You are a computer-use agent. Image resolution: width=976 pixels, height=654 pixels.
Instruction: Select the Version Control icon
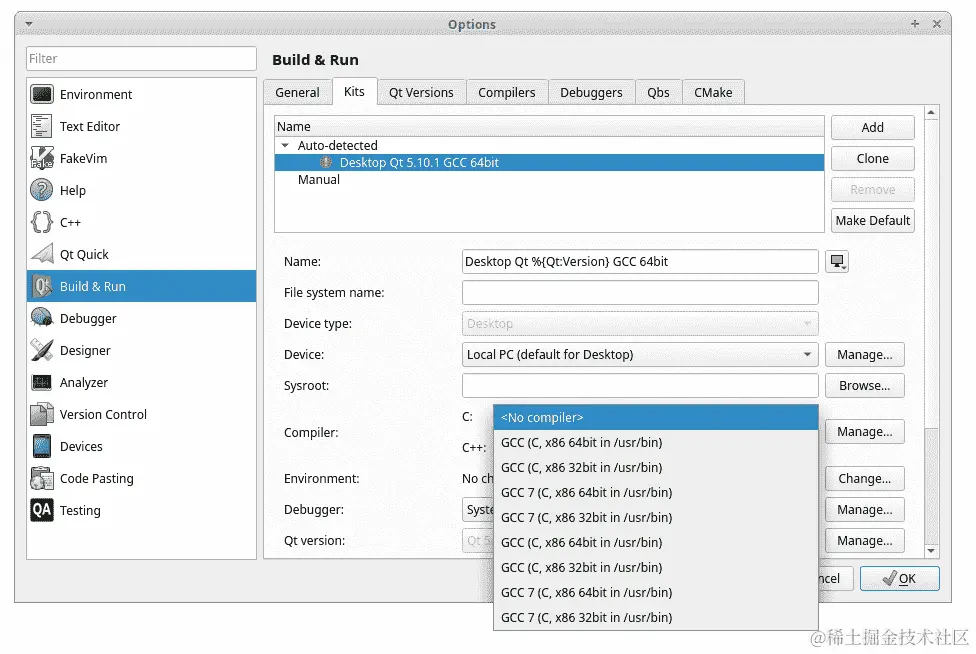point(42,414)
